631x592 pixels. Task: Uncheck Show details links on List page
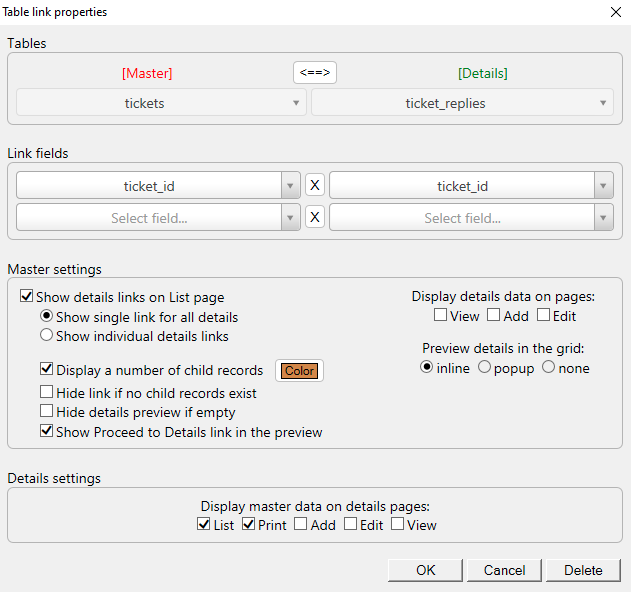point(27,297)
